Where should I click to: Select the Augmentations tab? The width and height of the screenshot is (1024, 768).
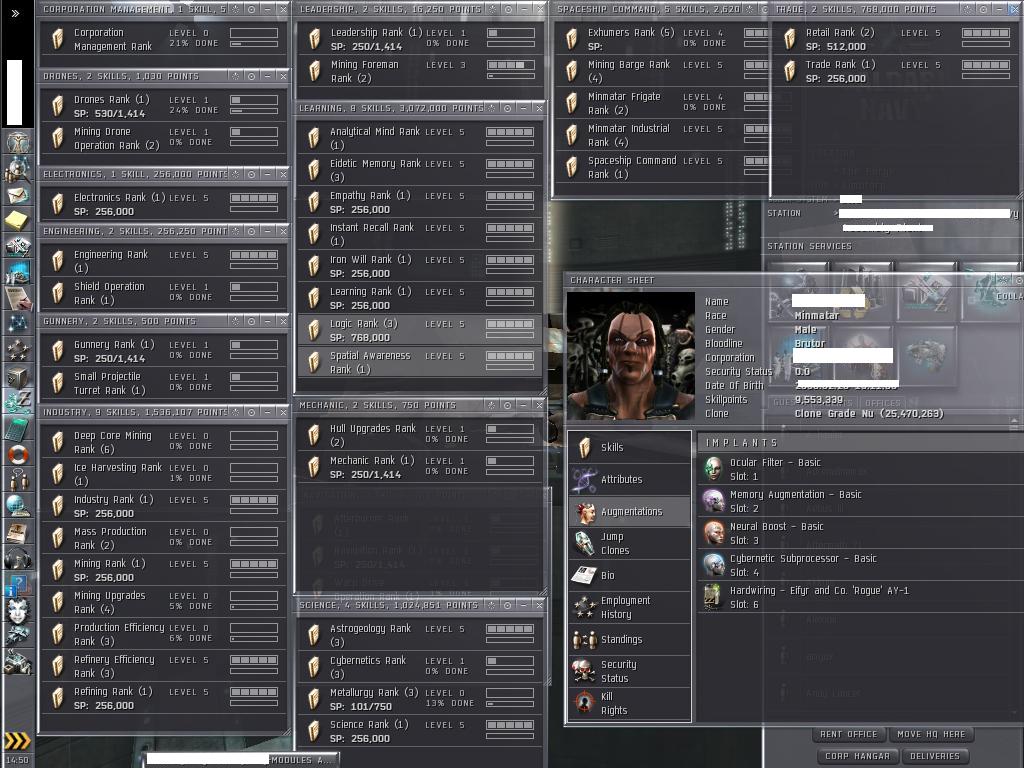point(630,511)
